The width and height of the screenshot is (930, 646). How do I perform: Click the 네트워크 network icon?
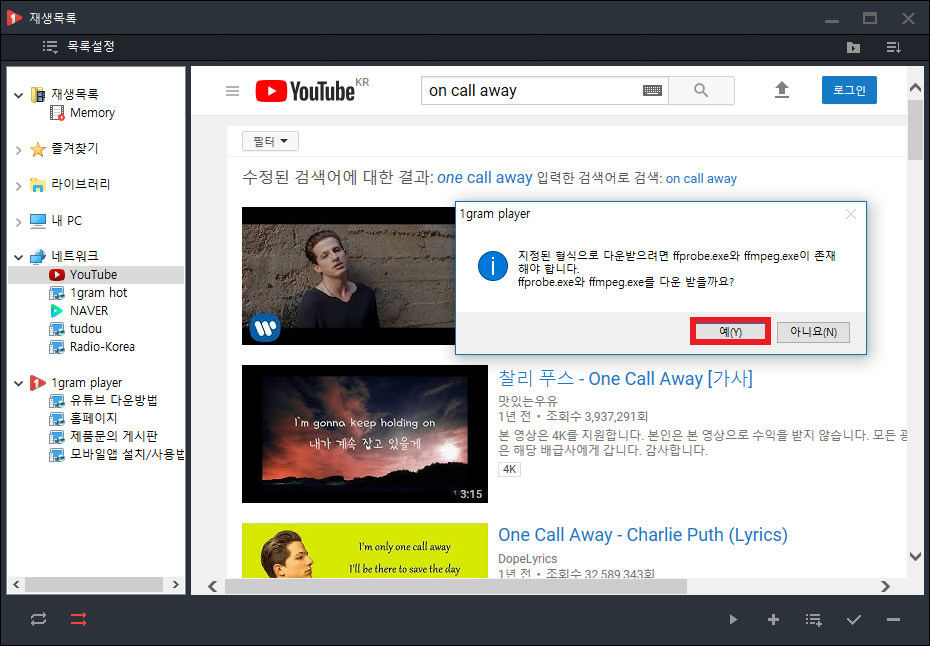tap(37, 256)
